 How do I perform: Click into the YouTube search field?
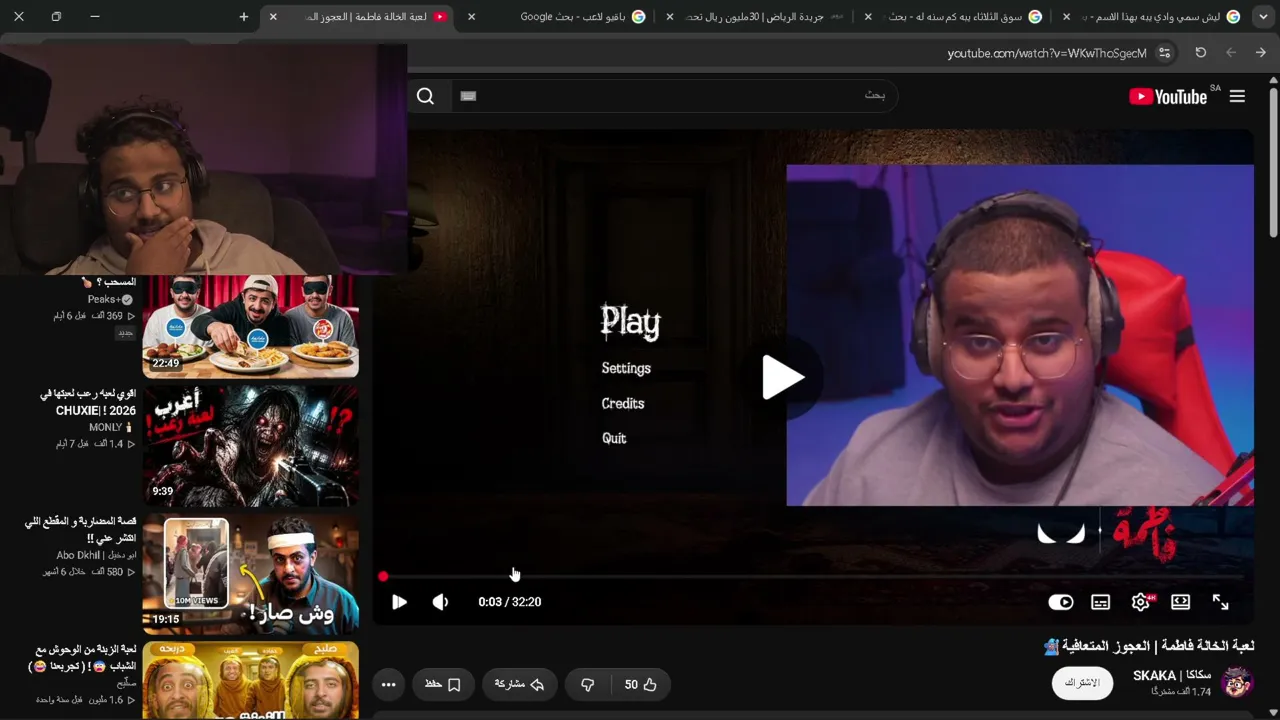675,96
